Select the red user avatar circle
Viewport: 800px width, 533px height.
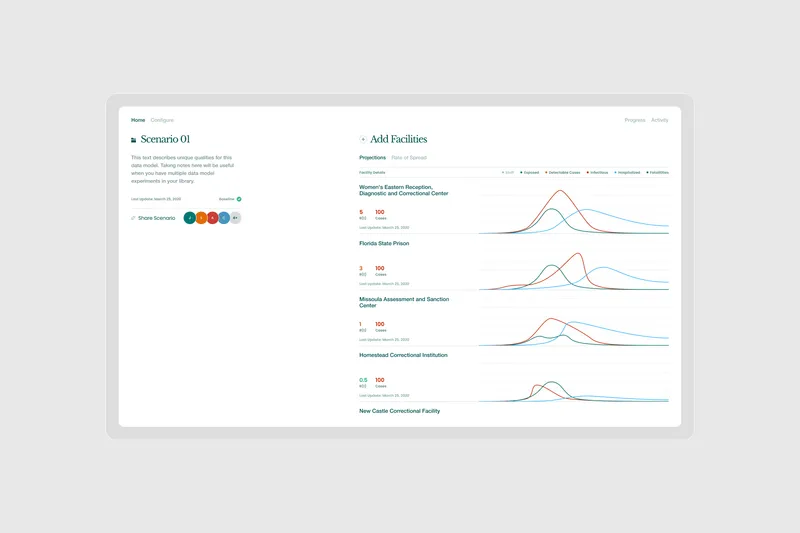pos(212,218)
